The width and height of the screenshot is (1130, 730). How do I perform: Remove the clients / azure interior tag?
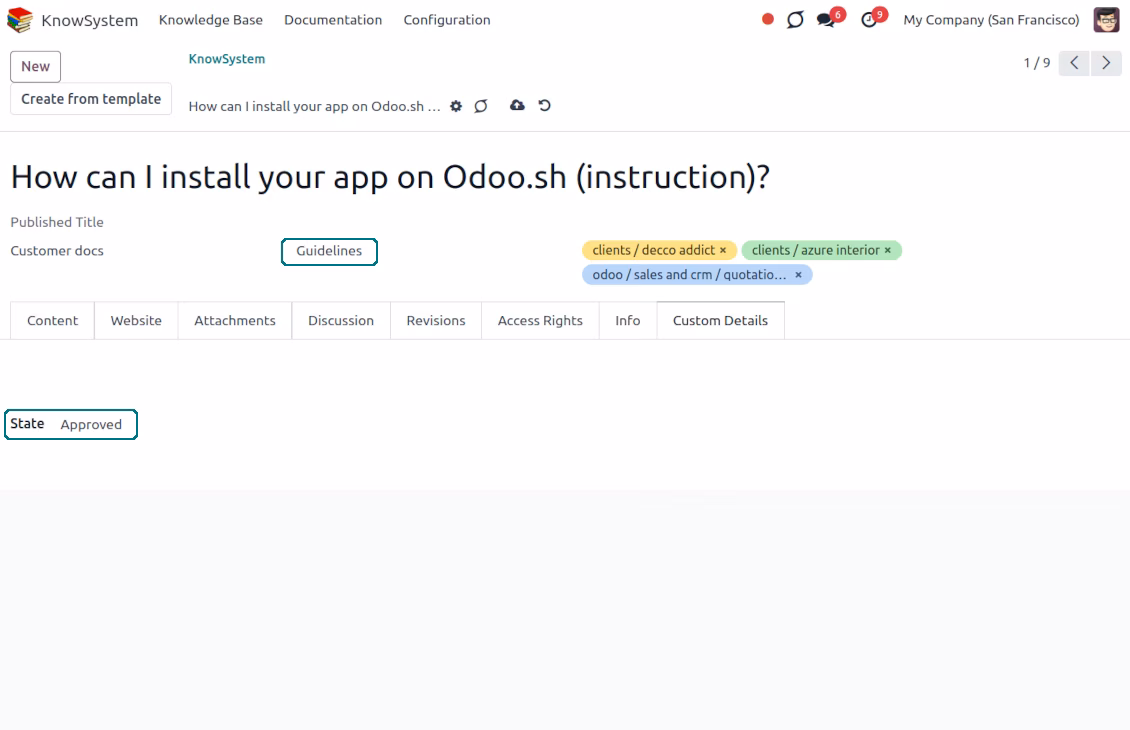[888, 250]
